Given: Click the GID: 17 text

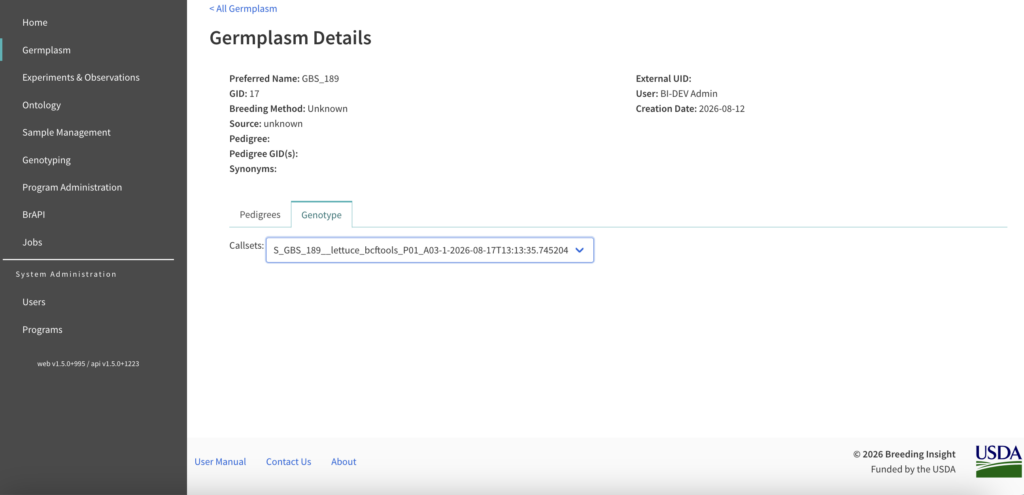Looking at the screenshot, I should (x=244, y=93).
